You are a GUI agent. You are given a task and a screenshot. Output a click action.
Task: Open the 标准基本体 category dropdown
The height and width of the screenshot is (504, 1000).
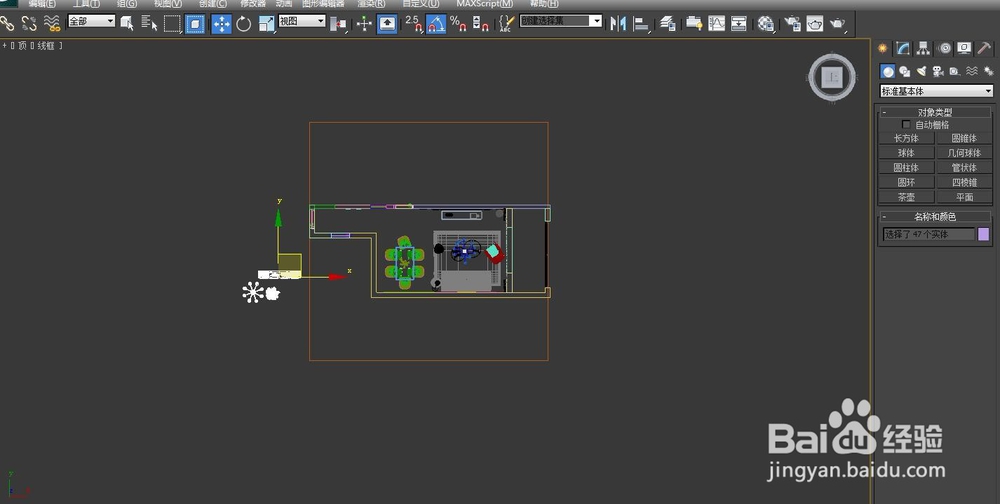[x=936, y=91]
